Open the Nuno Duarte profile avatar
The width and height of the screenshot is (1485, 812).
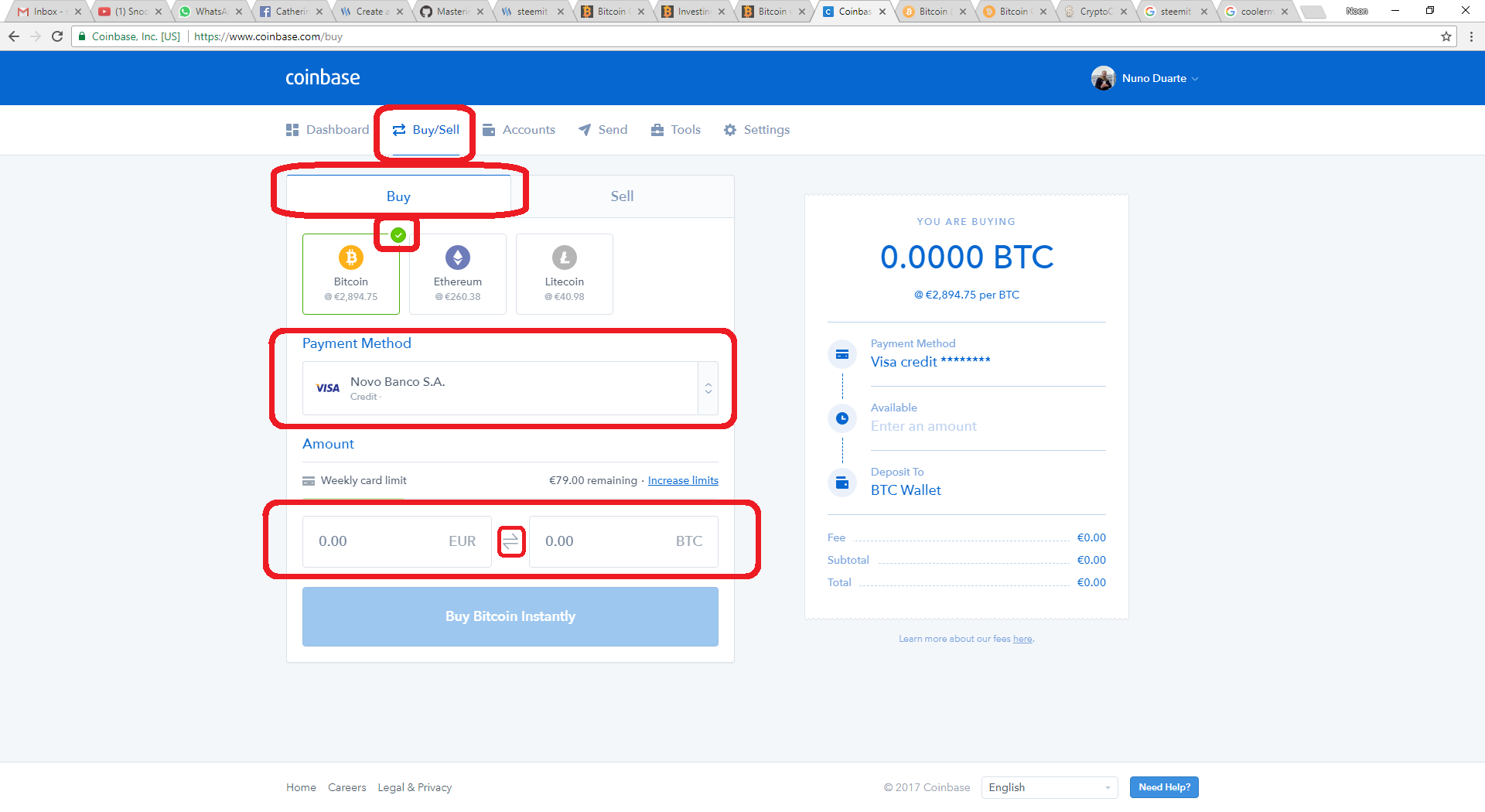(x=1103, y=78)
